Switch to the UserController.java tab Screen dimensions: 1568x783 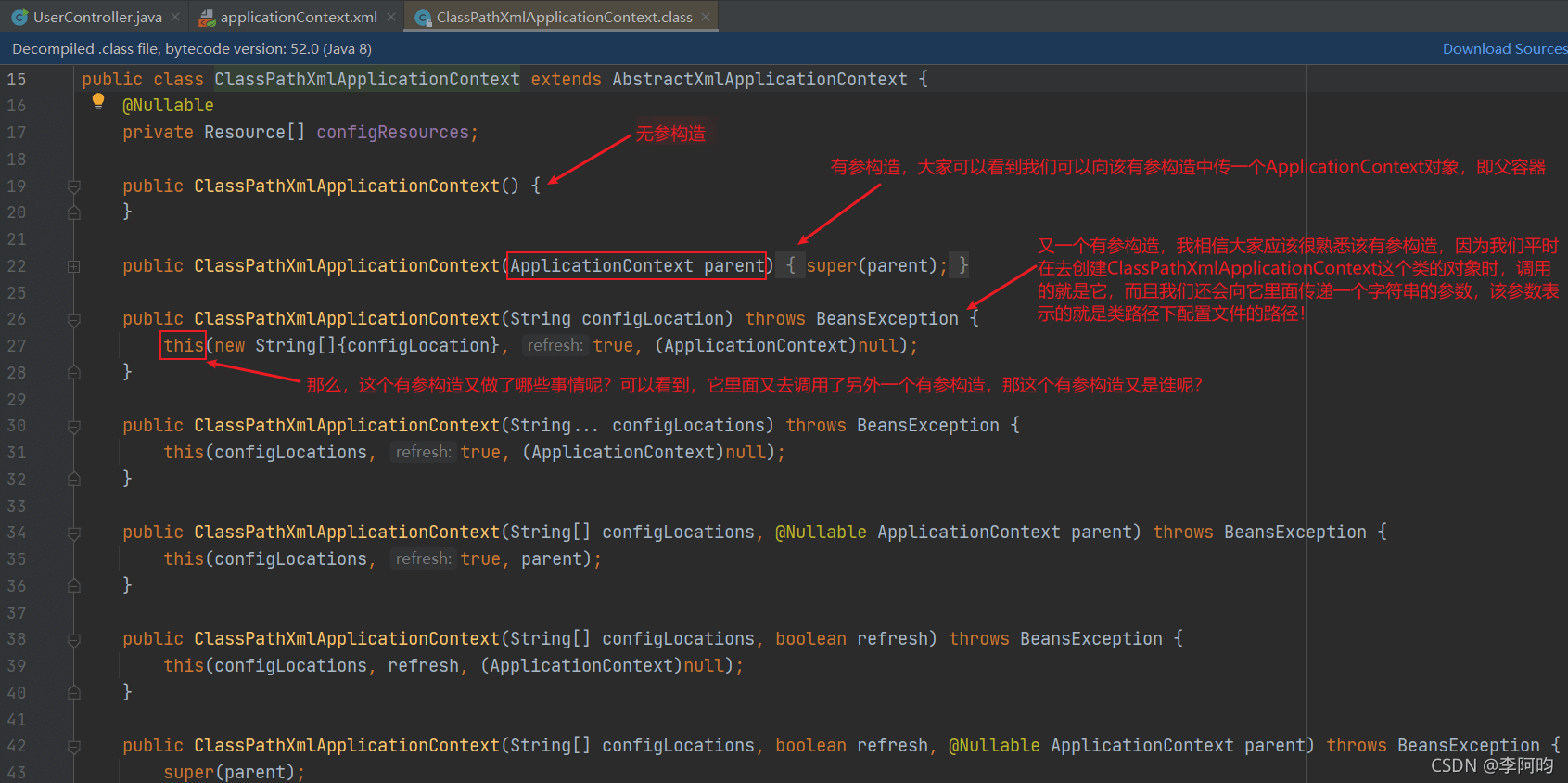(x=96, y=17)
